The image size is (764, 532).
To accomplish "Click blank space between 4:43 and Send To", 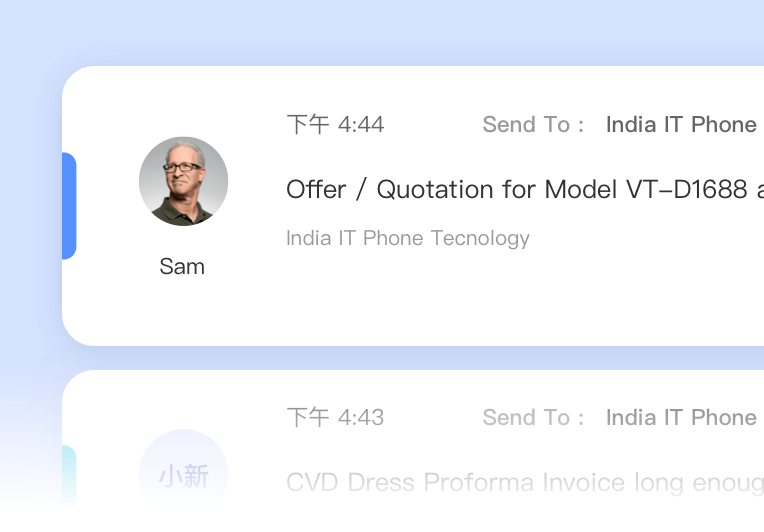I will pos(433,418).
